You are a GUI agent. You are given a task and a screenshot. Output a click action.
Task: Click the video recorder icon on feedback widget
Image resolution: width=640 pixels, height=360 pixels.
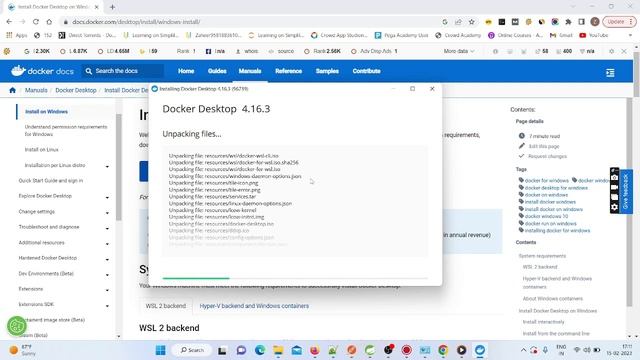click(x=614, y=187)
